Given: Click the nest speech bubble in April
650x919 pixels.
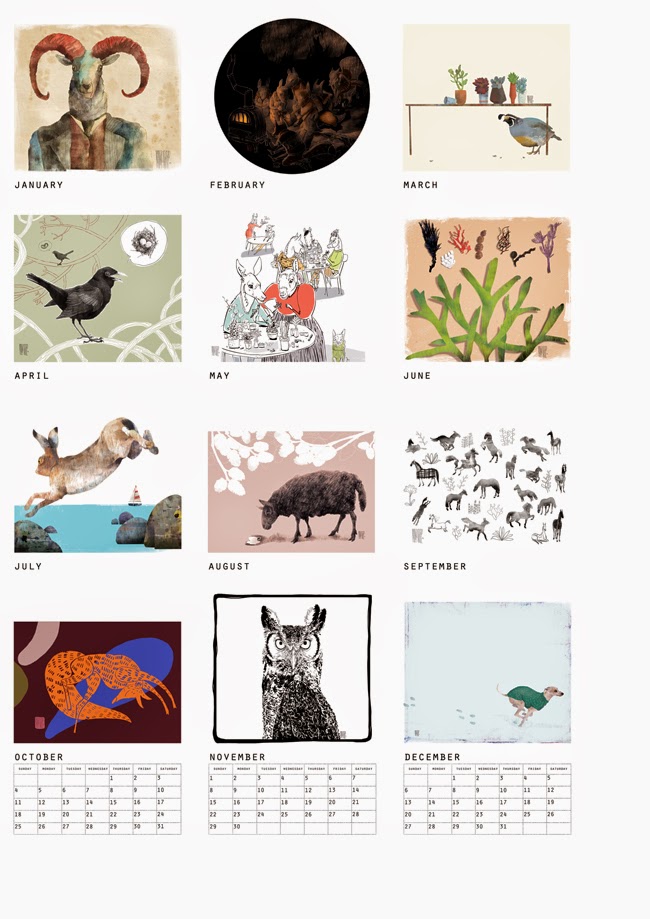Looking at the screenshot, I should coord(144,242).
